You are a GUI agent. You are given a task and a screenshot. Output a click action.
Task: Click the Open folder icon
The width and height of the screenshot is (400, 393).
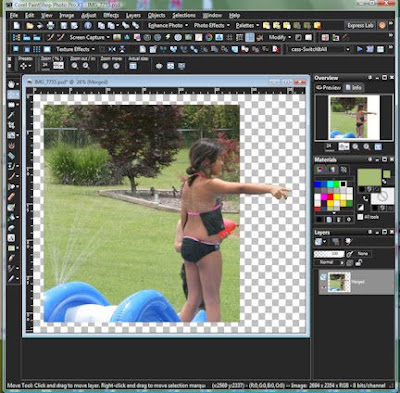(x=30, y=25)
